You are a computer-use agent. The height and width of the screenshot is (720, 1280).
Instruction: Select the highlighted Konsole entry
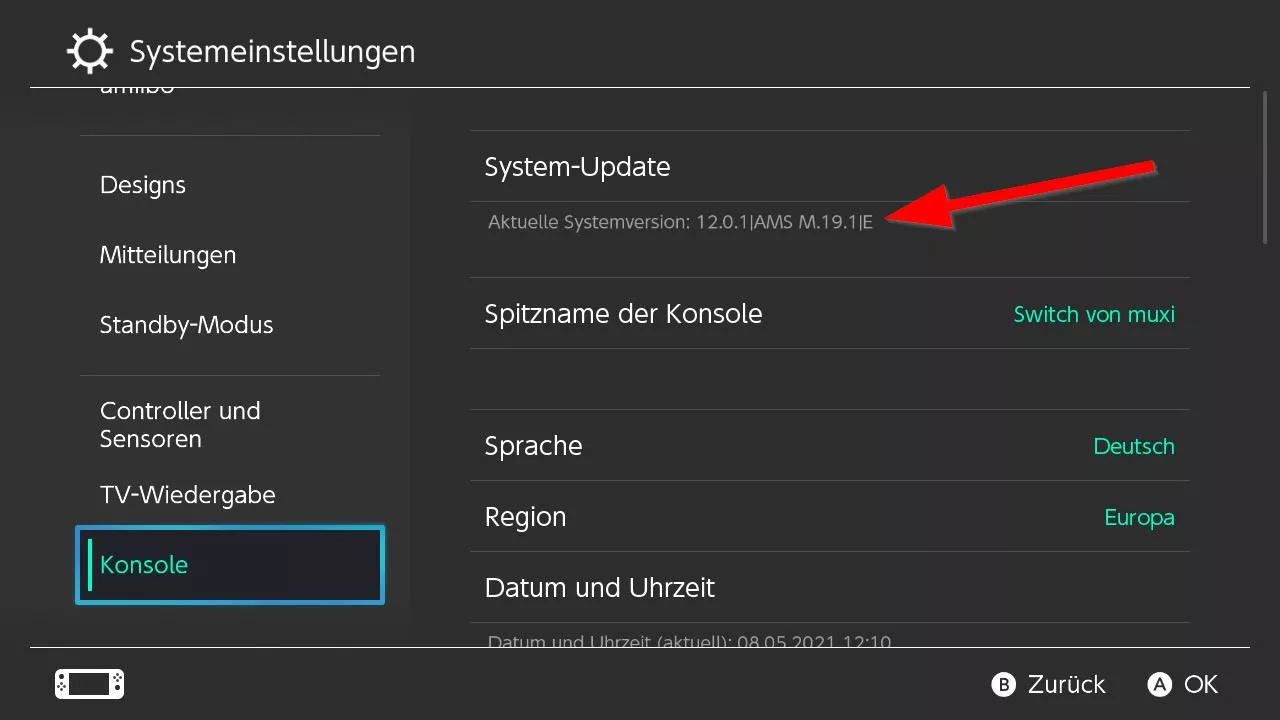point(230,565)
